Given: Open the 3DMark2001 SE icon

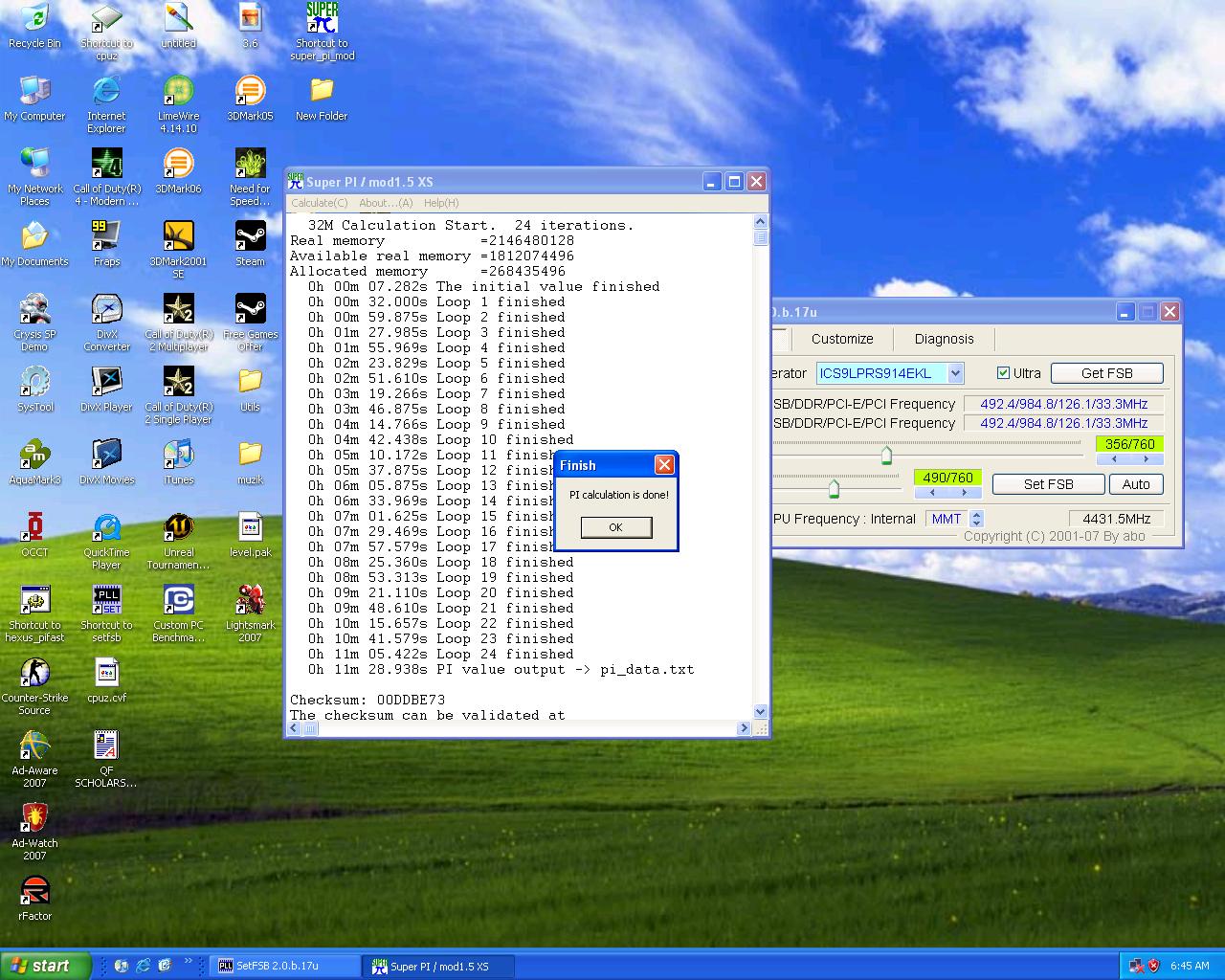Looking at the screenshot, I should click(178, 250).
